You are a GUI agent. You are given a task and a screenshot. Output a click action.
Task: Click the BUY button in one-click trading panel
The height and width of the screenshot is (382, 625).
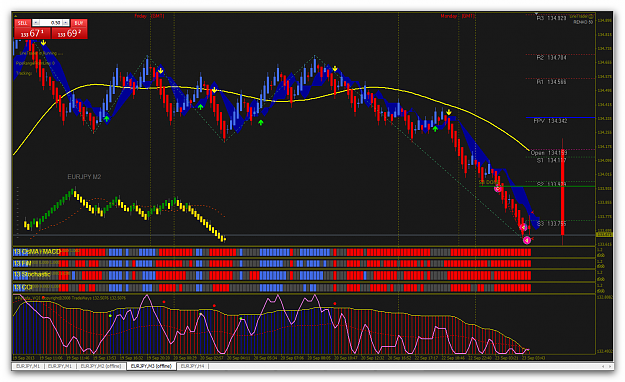79,23
